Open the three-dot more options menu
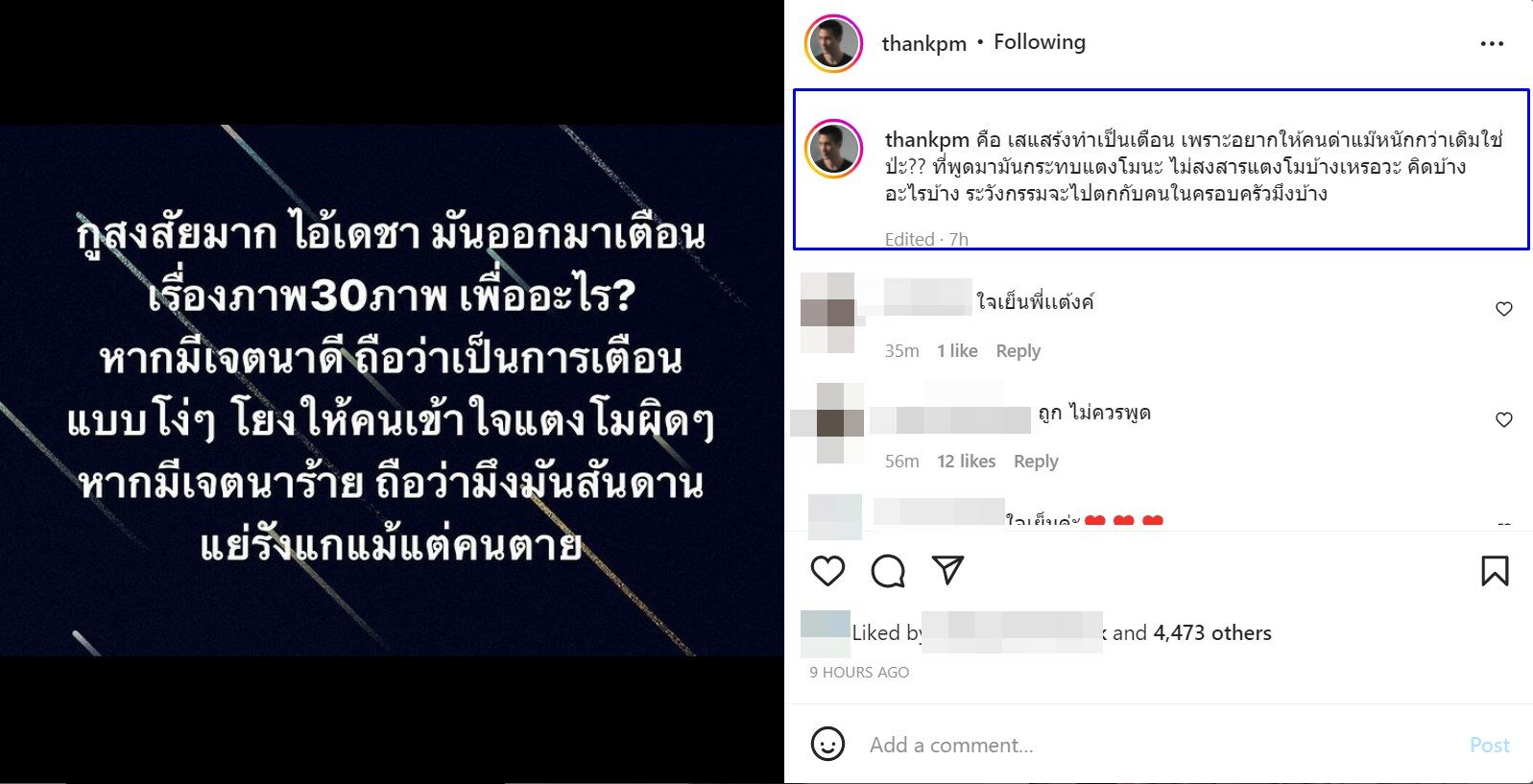 1492,43
